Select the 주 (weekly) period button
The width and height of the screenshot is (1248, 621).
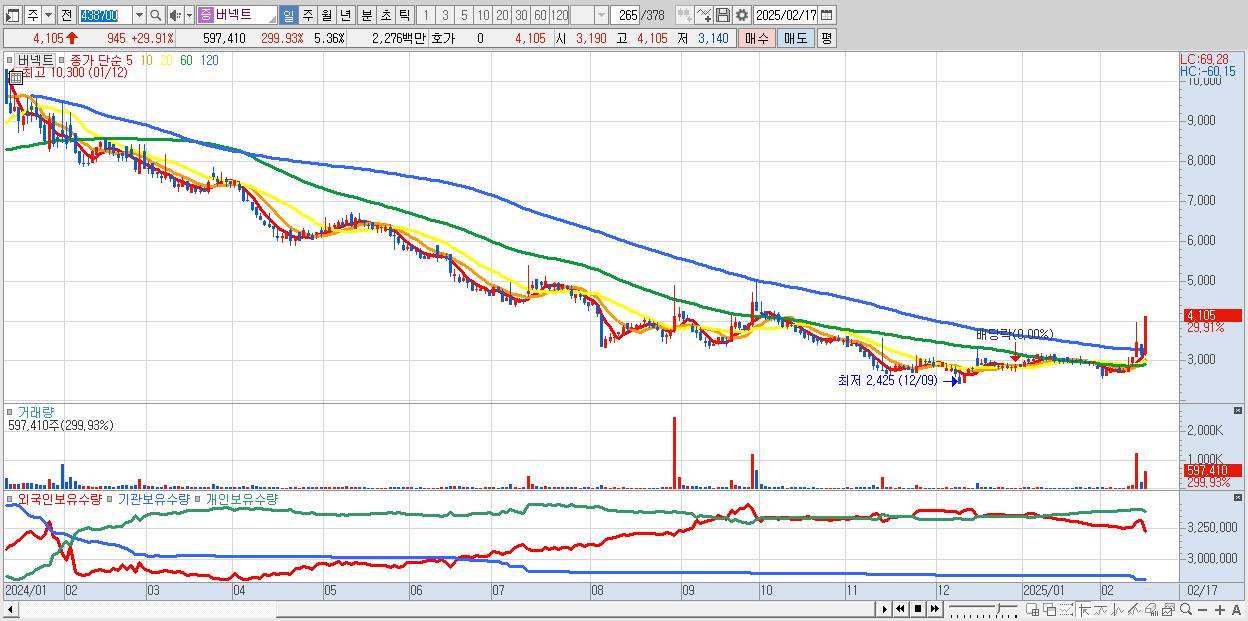click(308, 15)
